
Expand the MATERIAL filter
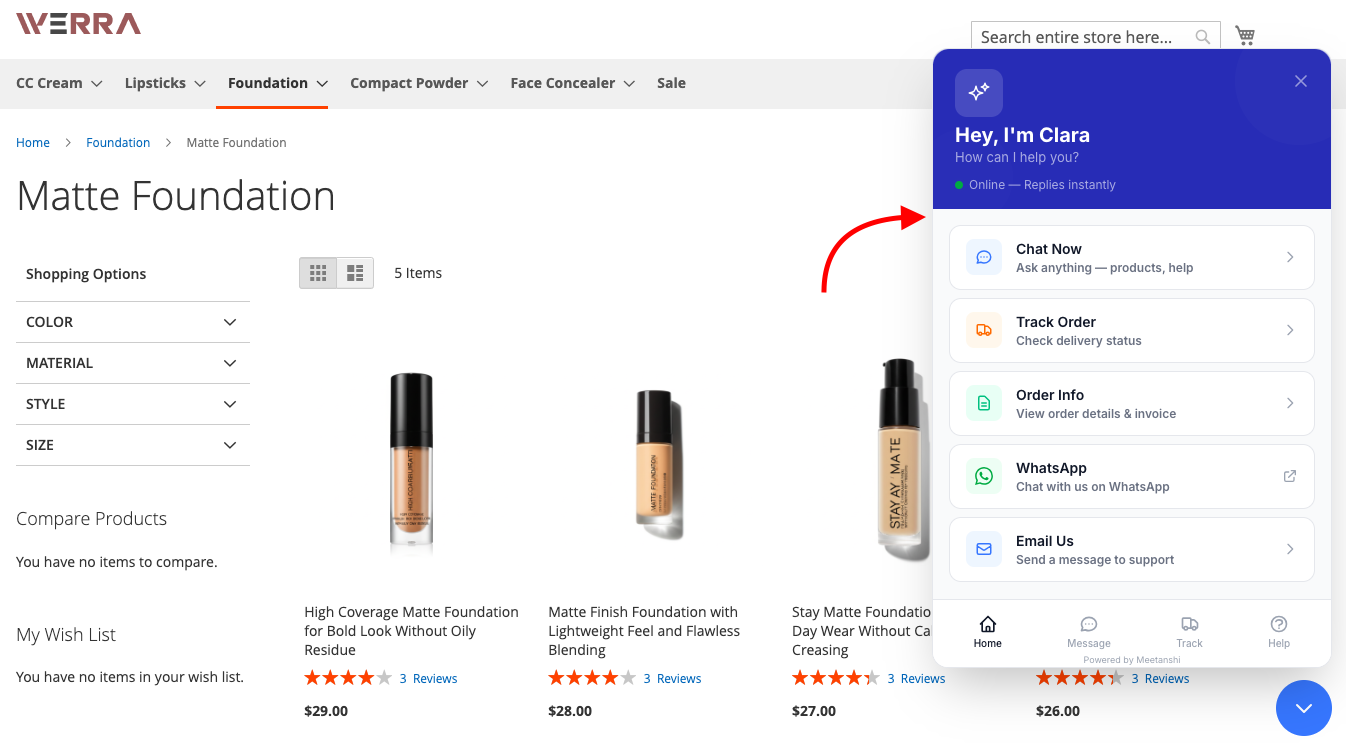click(133, 363)
